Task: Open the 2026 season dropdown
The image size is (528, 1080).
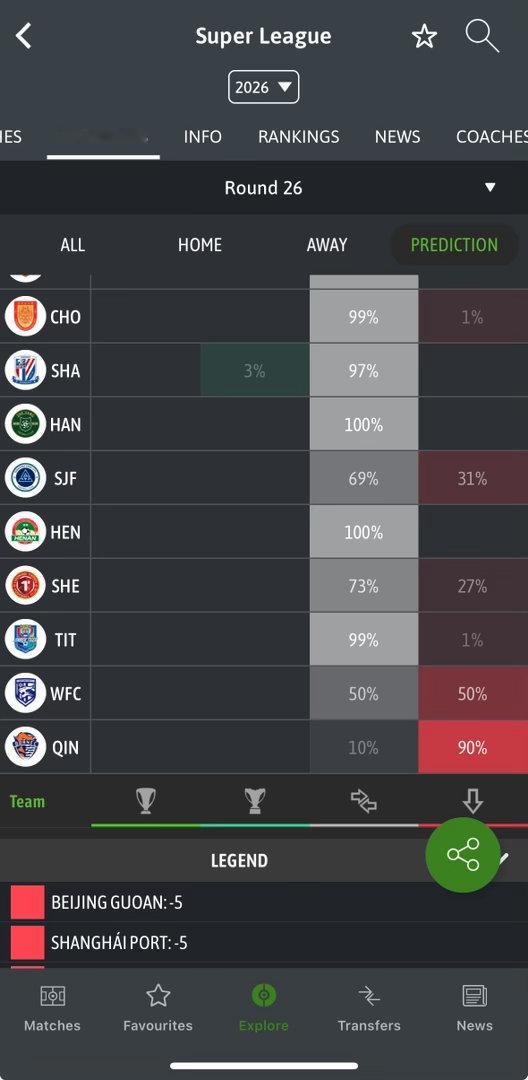Action: tap(264, 87)
